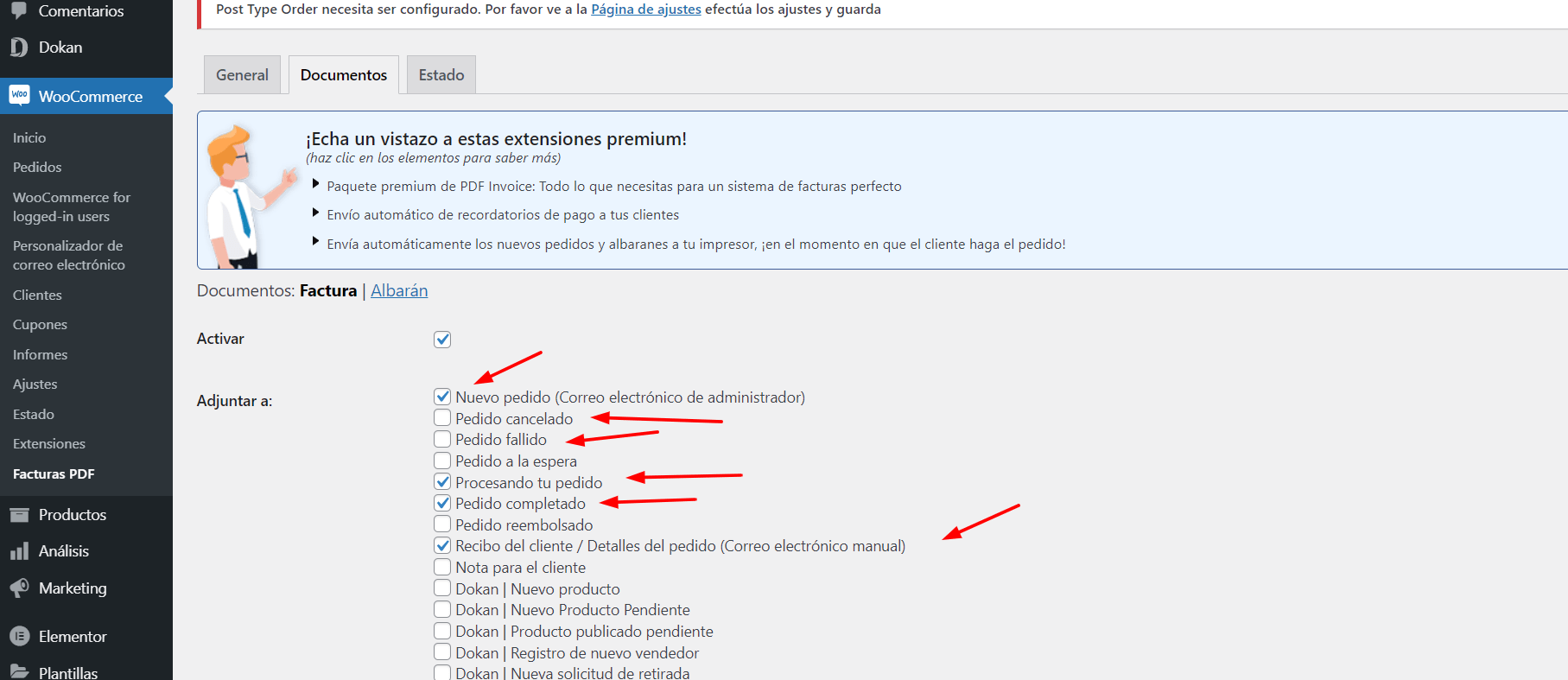The width and height of the screenshot is (1568, 680).
Task: Click the Marketing megaphone icon
Action: coord(19,588)
